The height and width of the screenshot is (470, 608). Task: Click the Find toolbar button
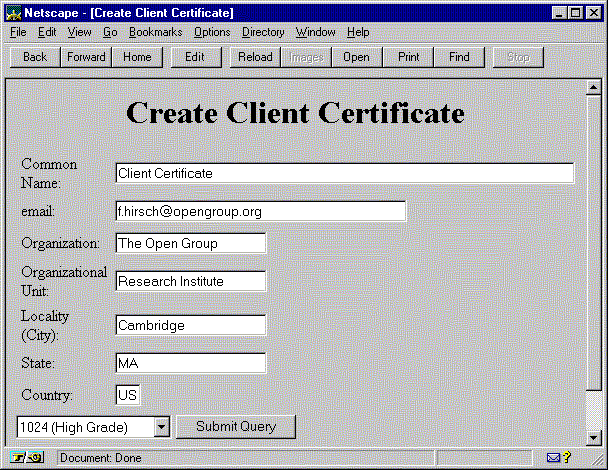coord(459,57)
